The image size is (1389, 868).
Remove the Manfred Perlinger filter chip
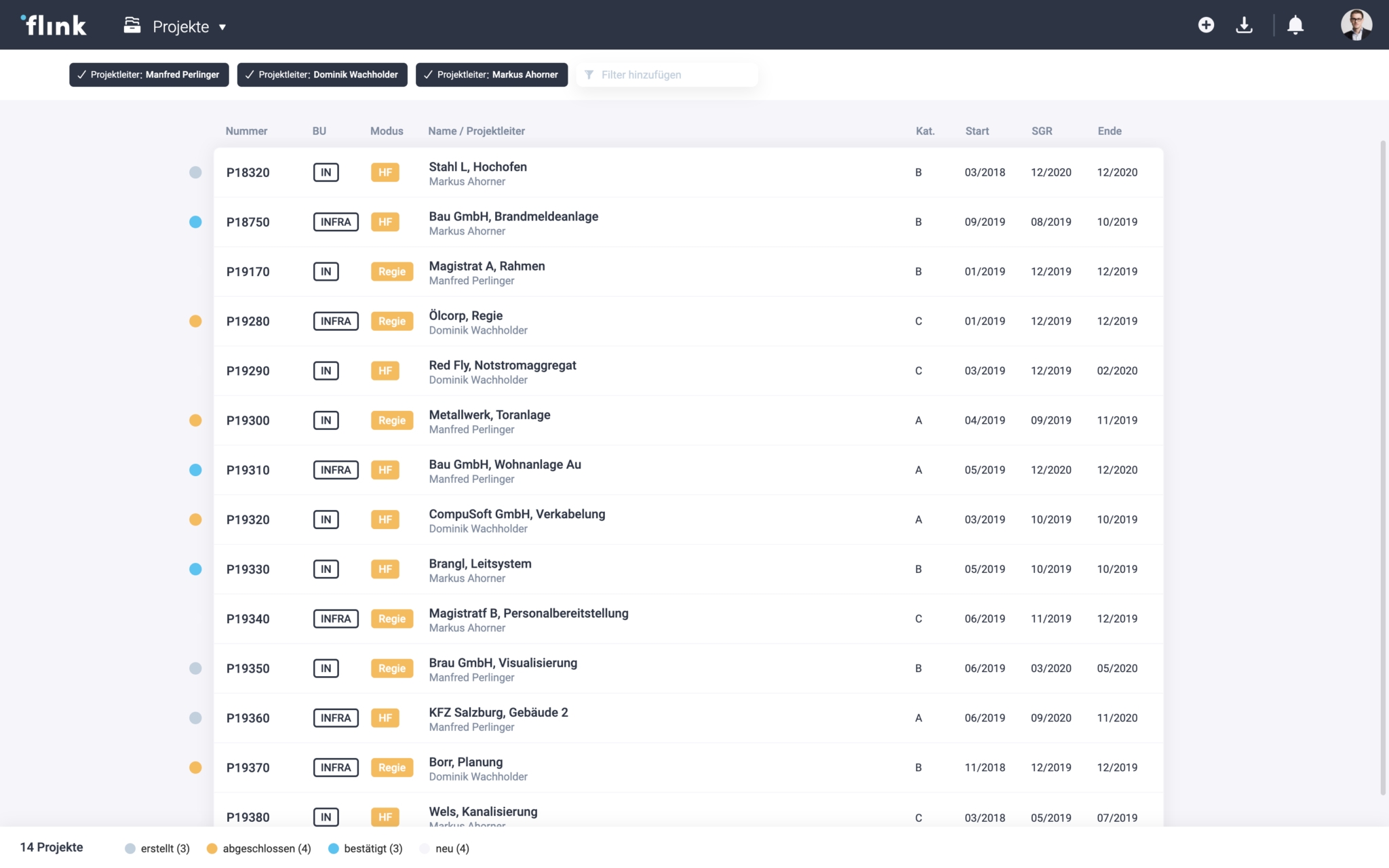tap(149, 75)
